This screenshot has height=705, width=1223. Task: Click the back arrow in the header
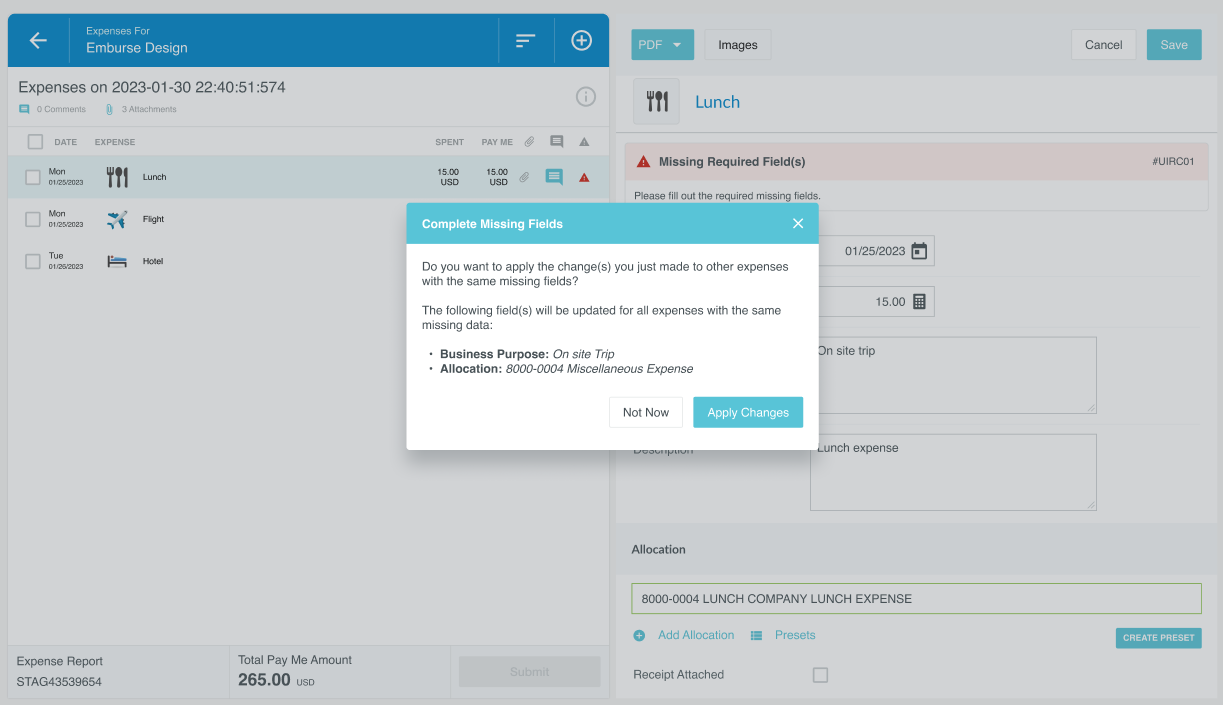click(x=38, y=40)
